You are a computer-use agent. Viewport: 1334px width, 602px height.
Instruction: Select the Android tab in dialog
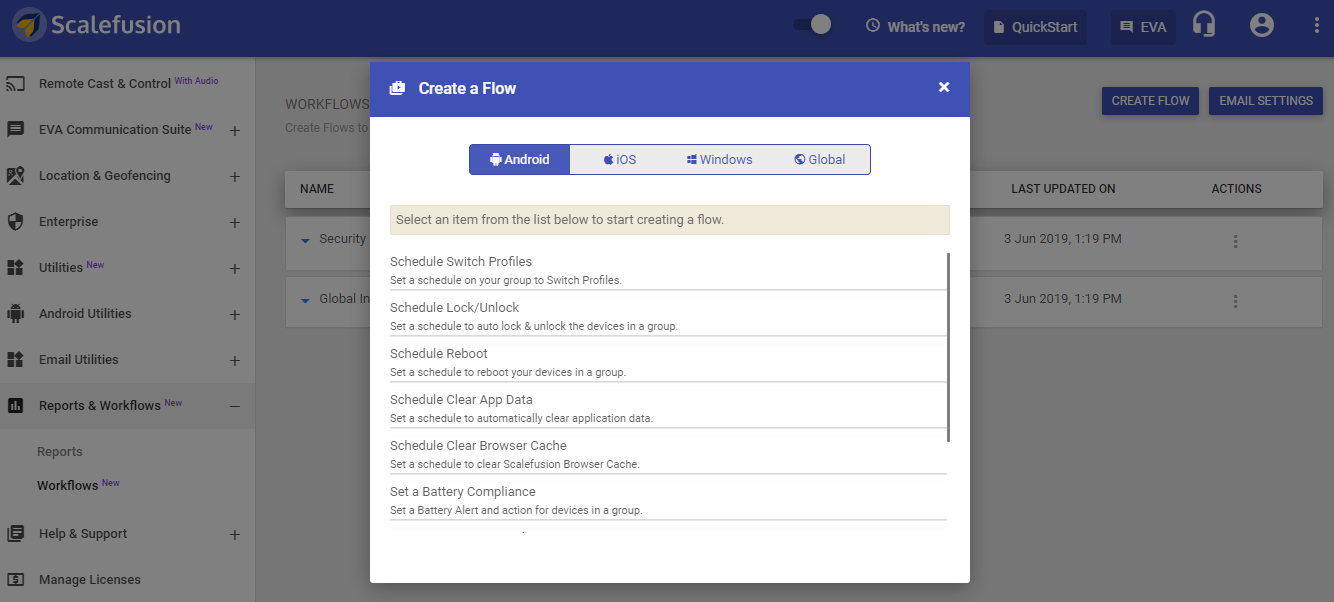tap(520, 160)
